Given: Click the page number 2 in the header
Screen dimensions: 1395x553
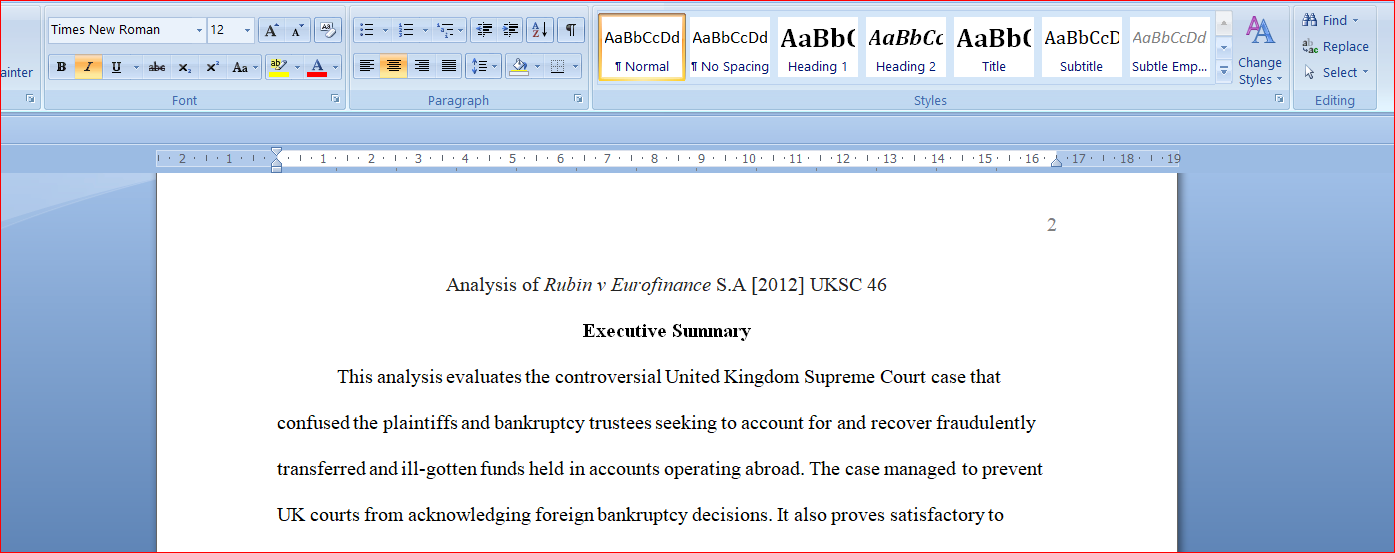Looking at the screenshot, I should coord(1052,225).
